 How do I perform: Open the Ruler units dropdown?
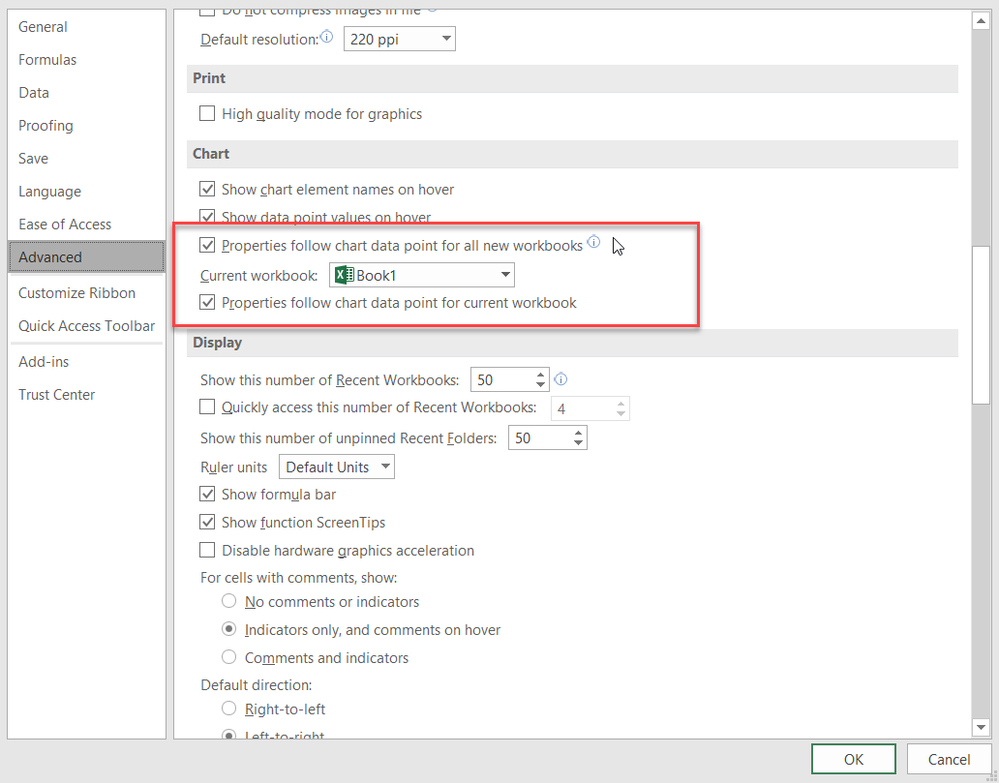point(337,467)
